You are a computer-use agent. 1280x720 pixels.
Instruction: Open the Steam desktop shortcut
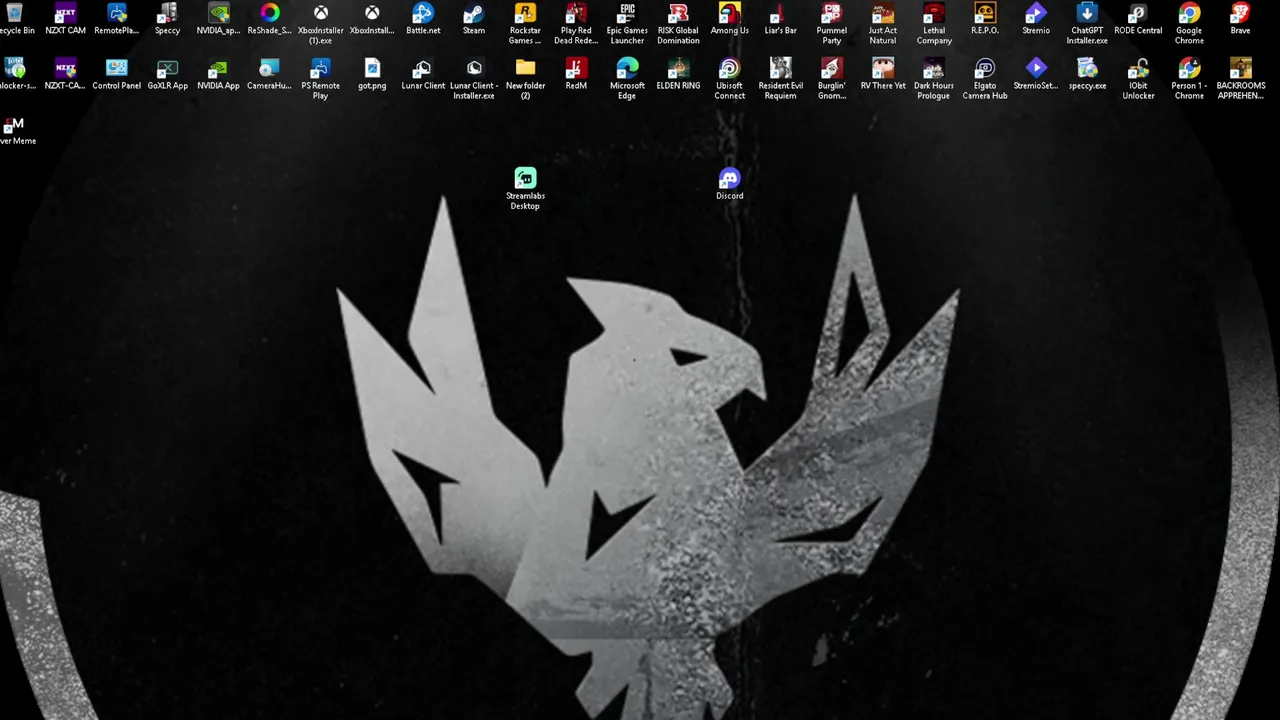click(474, 13)
